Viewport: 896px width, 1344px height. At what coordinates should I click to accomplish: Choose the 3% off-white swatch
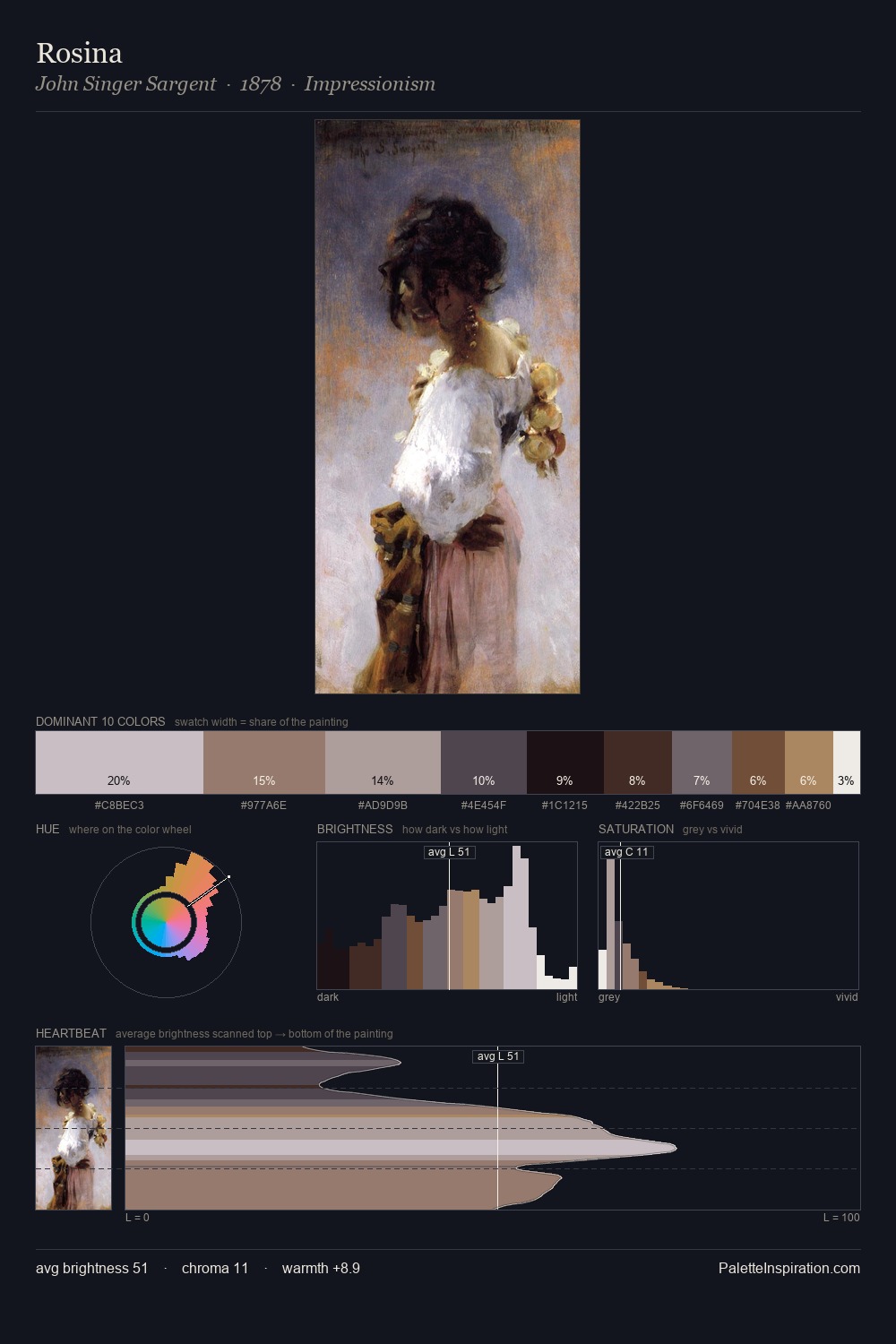coord(847,762)
